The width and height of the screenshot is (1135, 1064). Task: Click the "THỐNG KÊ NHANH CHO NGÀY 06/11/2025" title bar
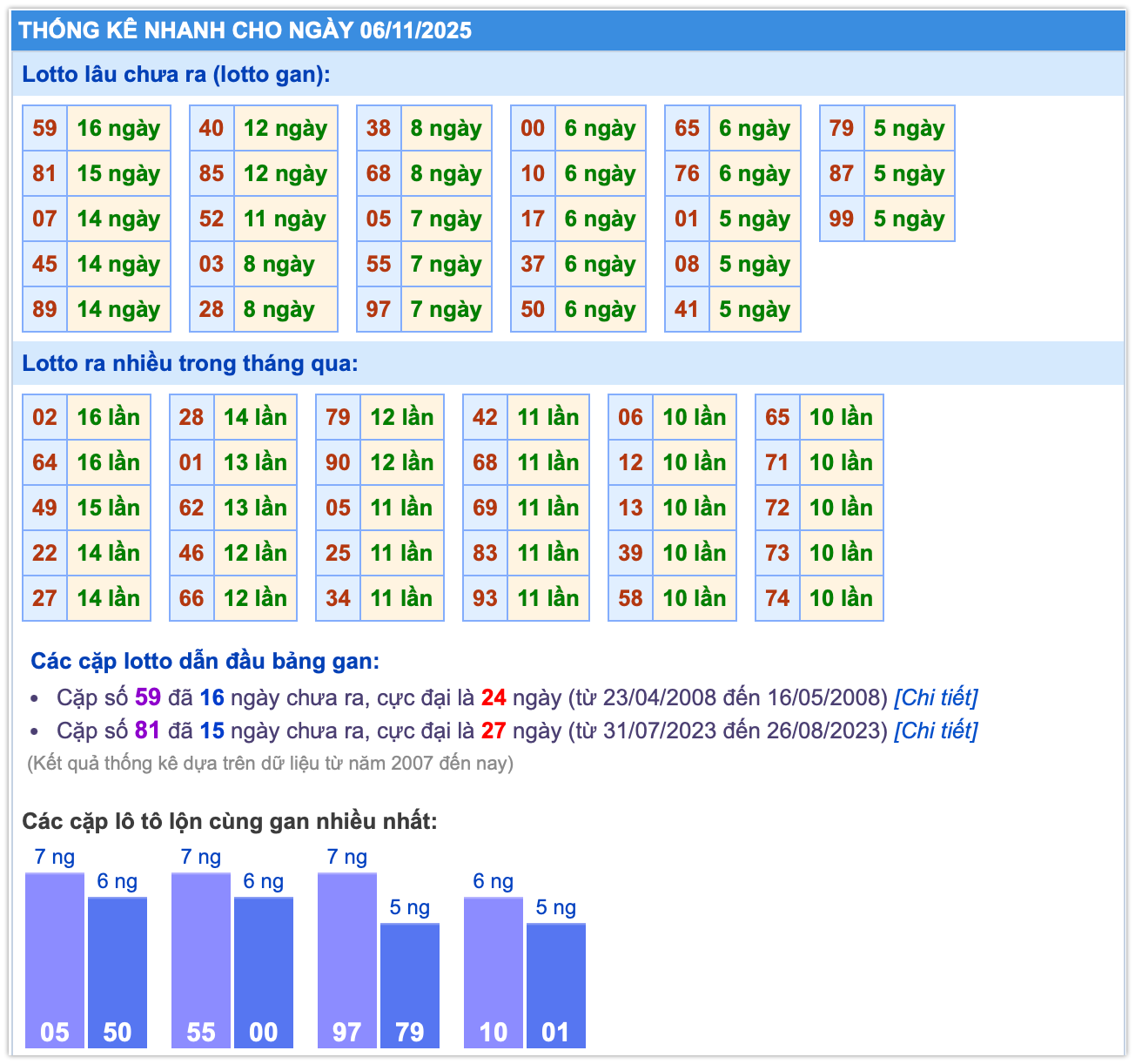[x=245, y=30]
